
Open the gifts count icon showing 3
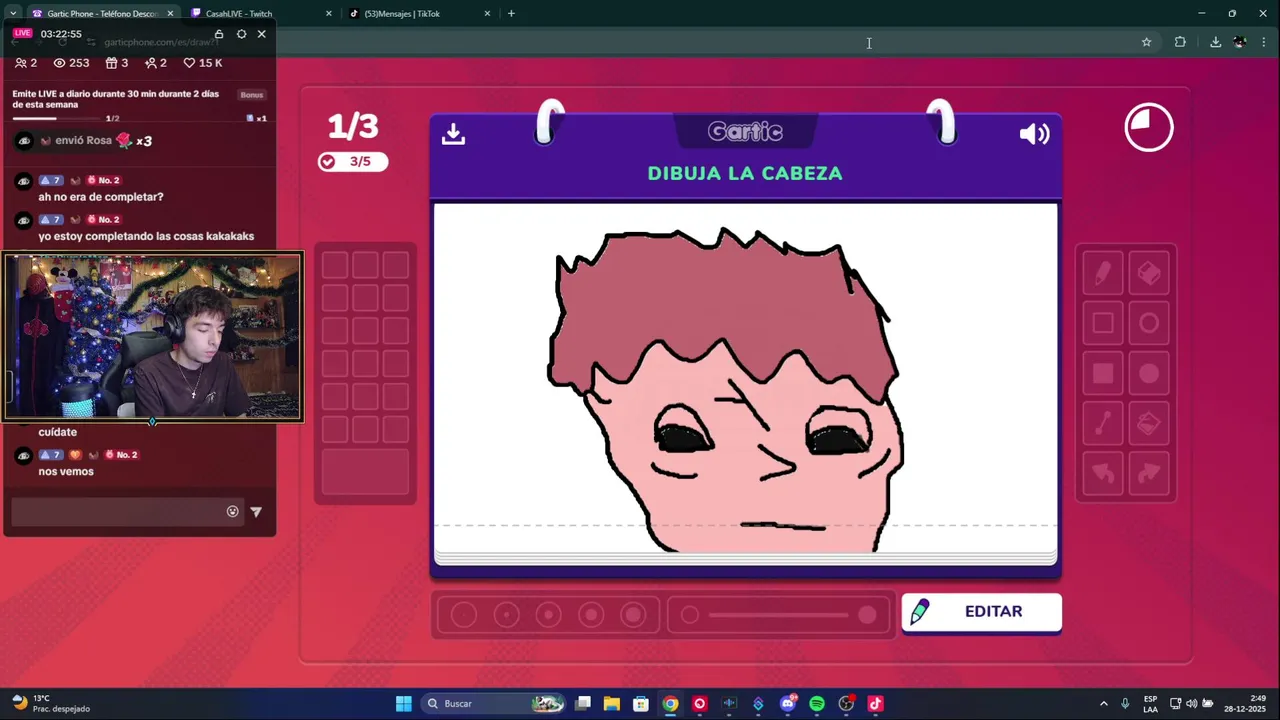[x=117, y=63]
